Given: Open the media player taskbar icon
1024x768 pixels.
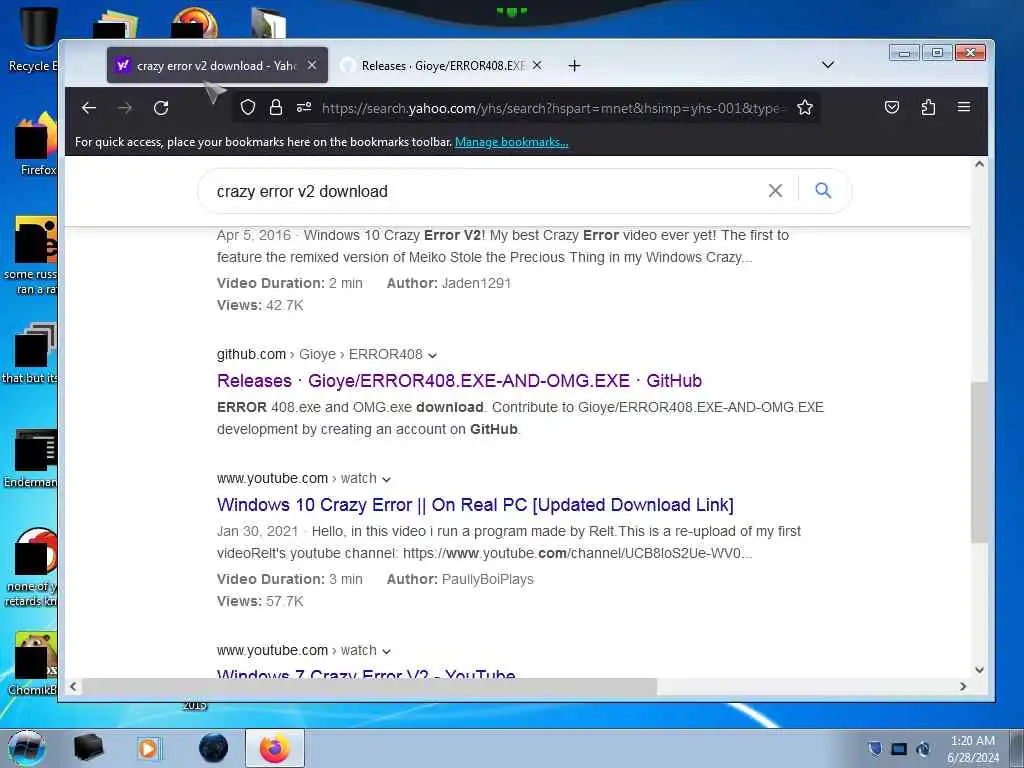Looking at the screenshot, I should (149, 748).
